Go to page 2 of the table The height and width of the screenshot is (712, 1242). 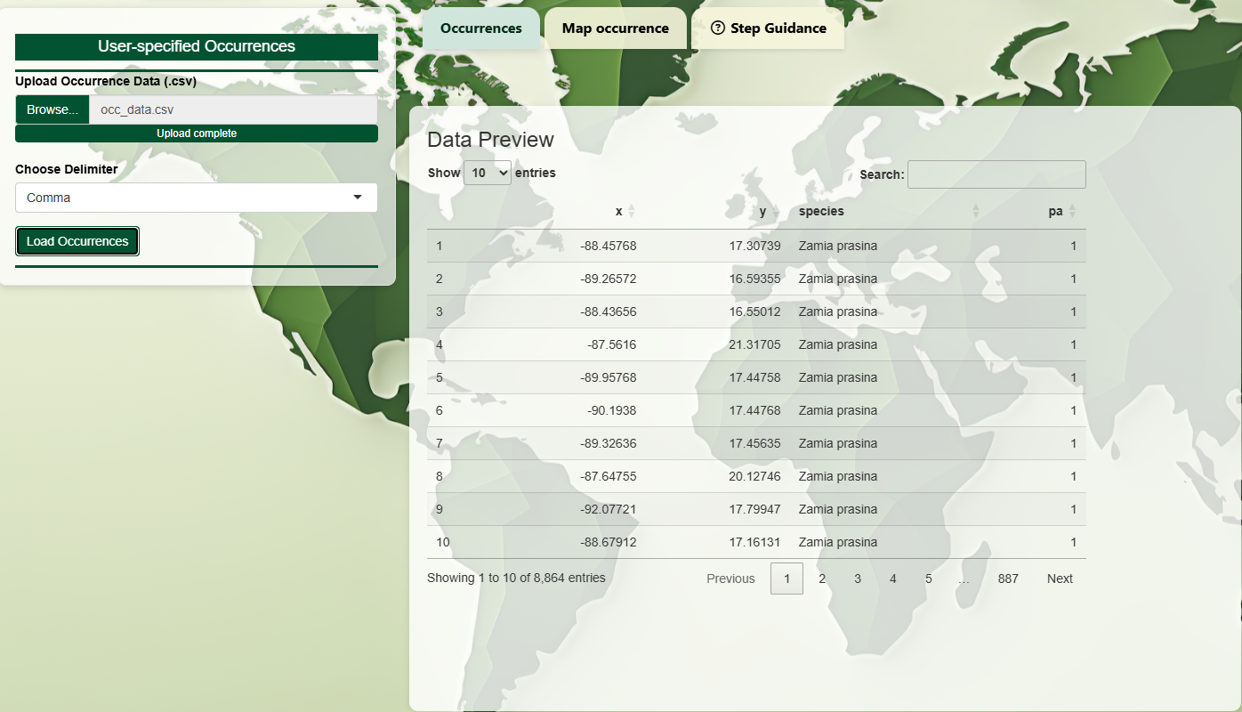(x=822, y=578)
